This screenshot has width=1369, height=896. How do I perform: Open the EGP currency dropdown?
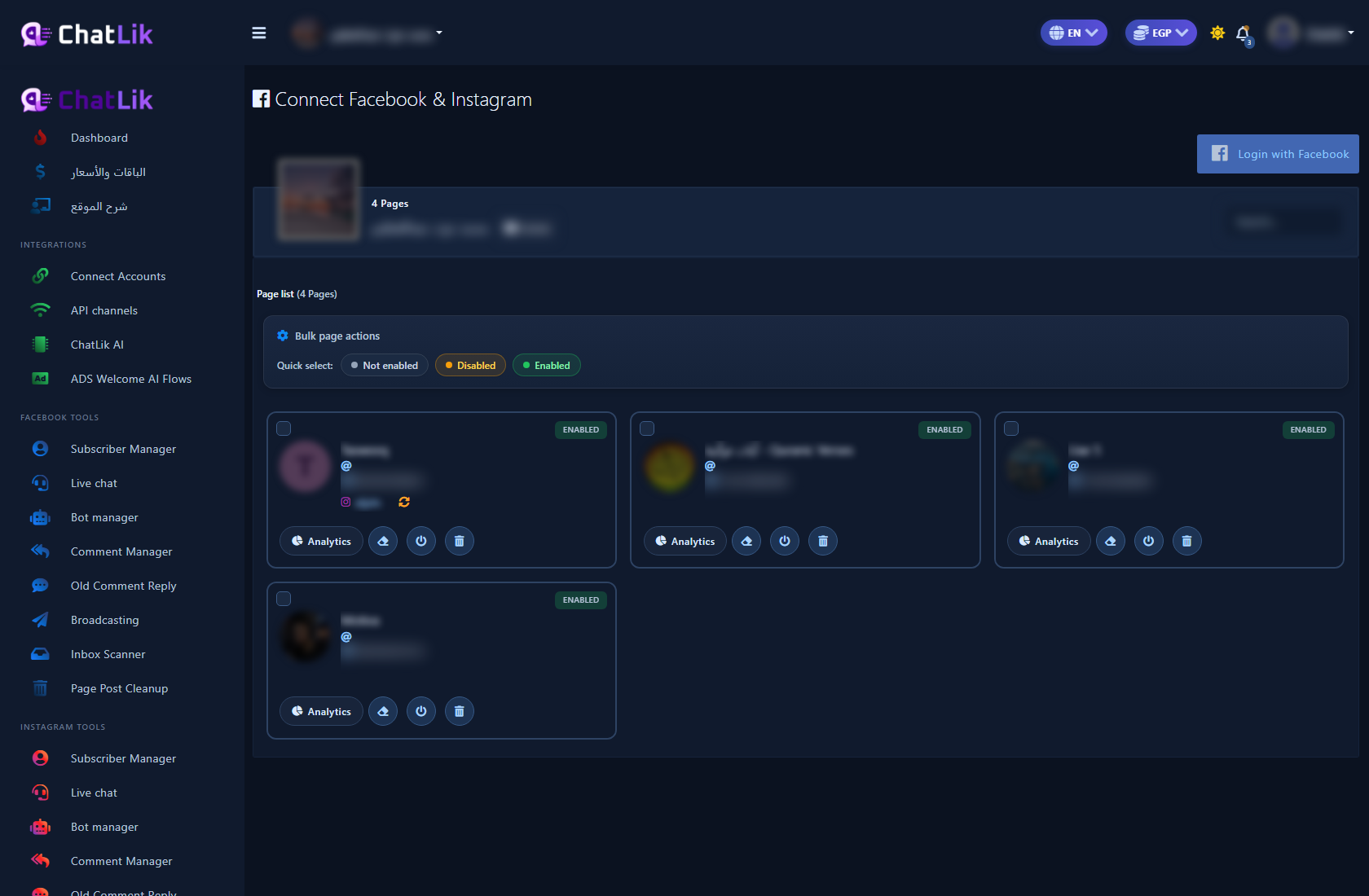[x=1160, y=33]
